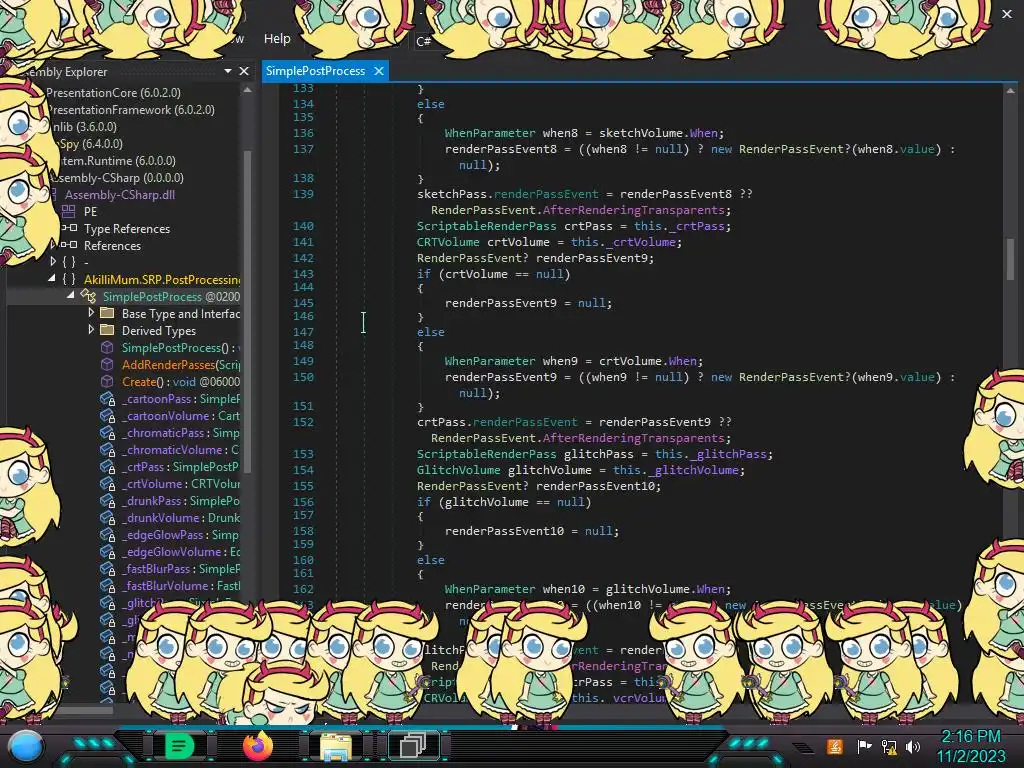
Task: Click the _drunkPass field icon
Action: pyautogui.click(x=108, y=500)
